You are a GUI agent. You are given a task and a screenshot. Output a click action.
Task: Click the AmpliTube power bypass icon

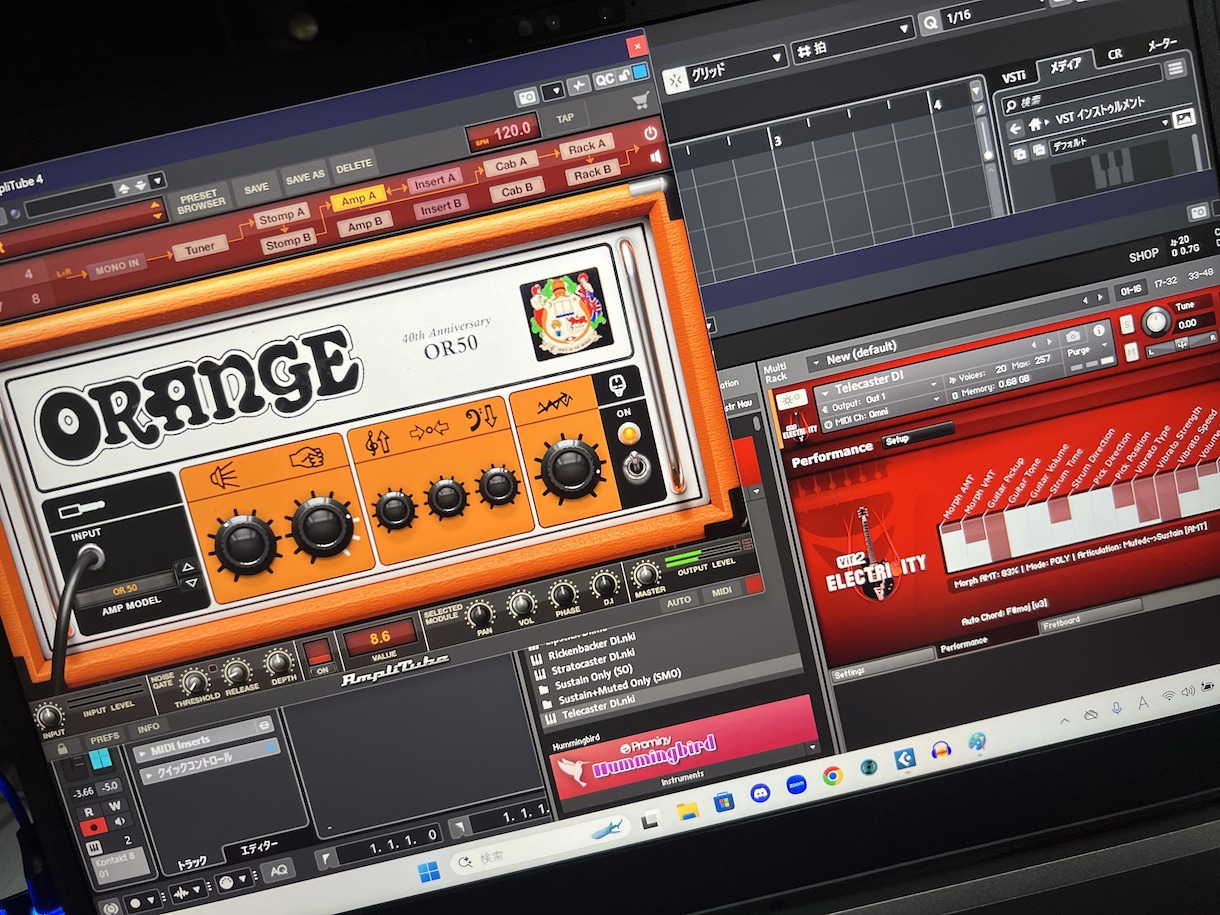tap(651, 133)
